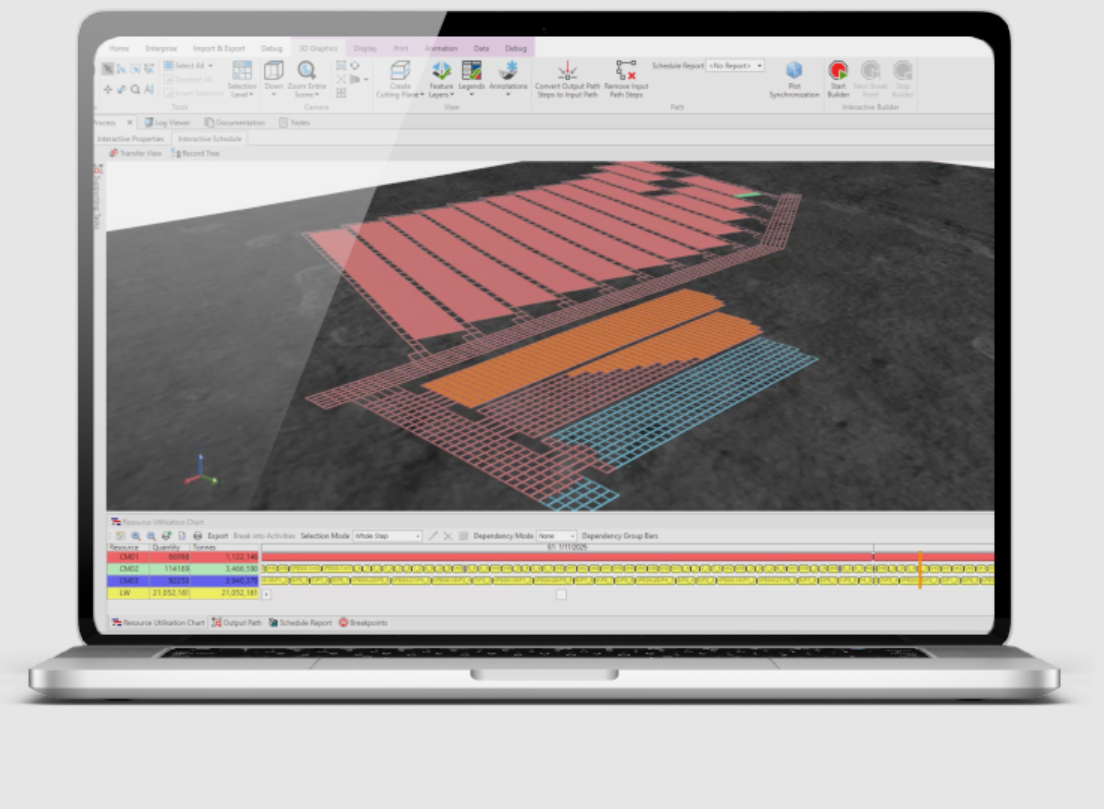
Task: Open the Legends dropdown
Action: click(x=472, y=79)
